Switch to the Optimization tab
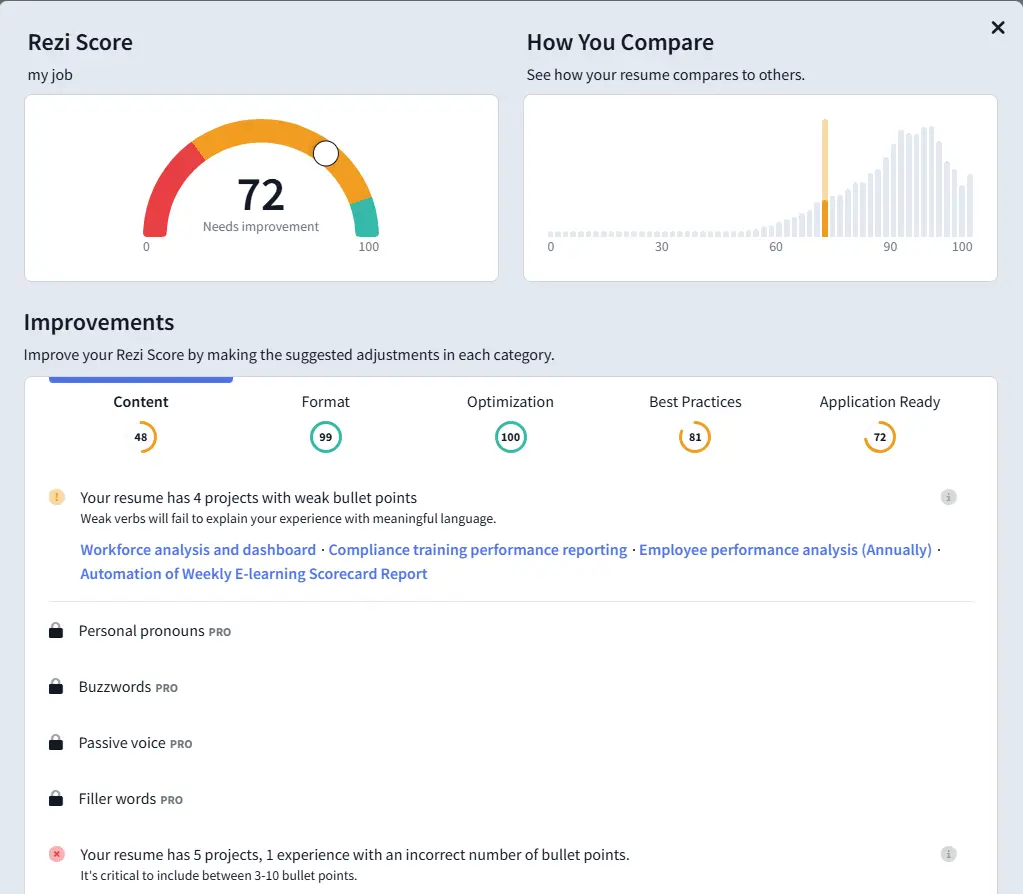This screenshot has height=894, width=1023. (x=510, y=402)
